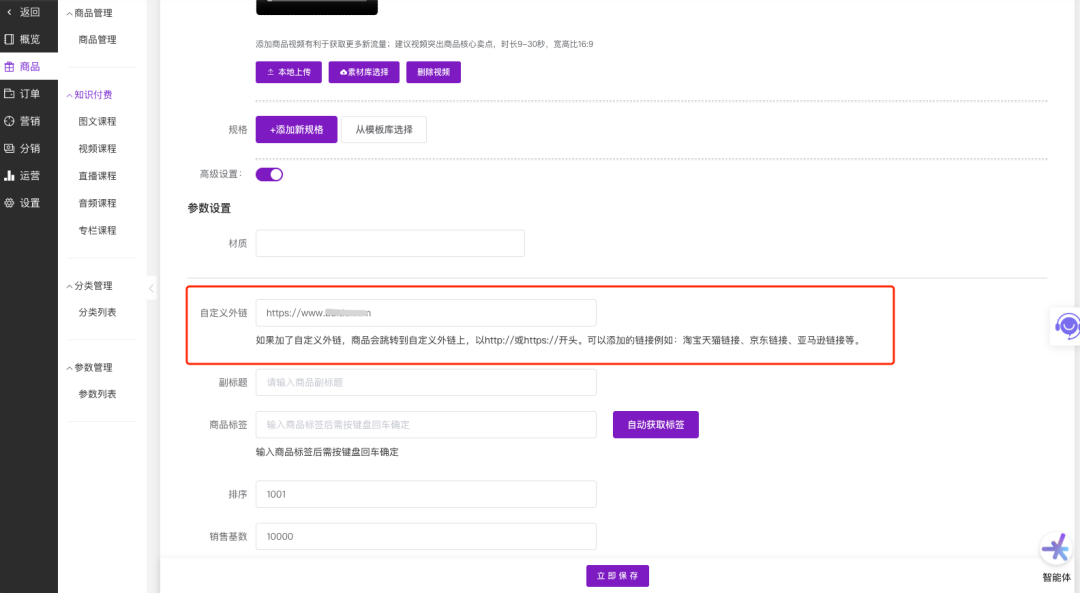1080x593 pixels.
Task: Open the 营销 marketing icon in sidebar
Action: tap(9, 121)
